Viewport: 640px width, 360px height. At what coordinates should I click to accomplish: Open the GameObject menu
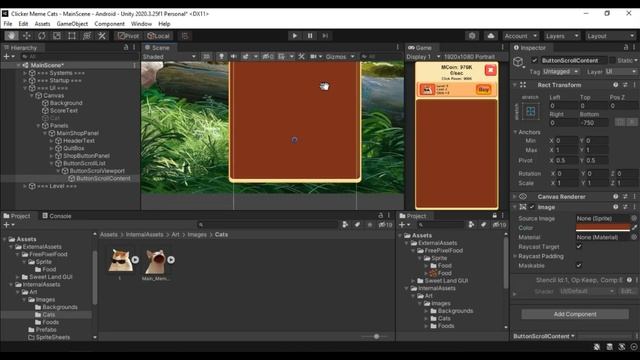tap(72, 24)
